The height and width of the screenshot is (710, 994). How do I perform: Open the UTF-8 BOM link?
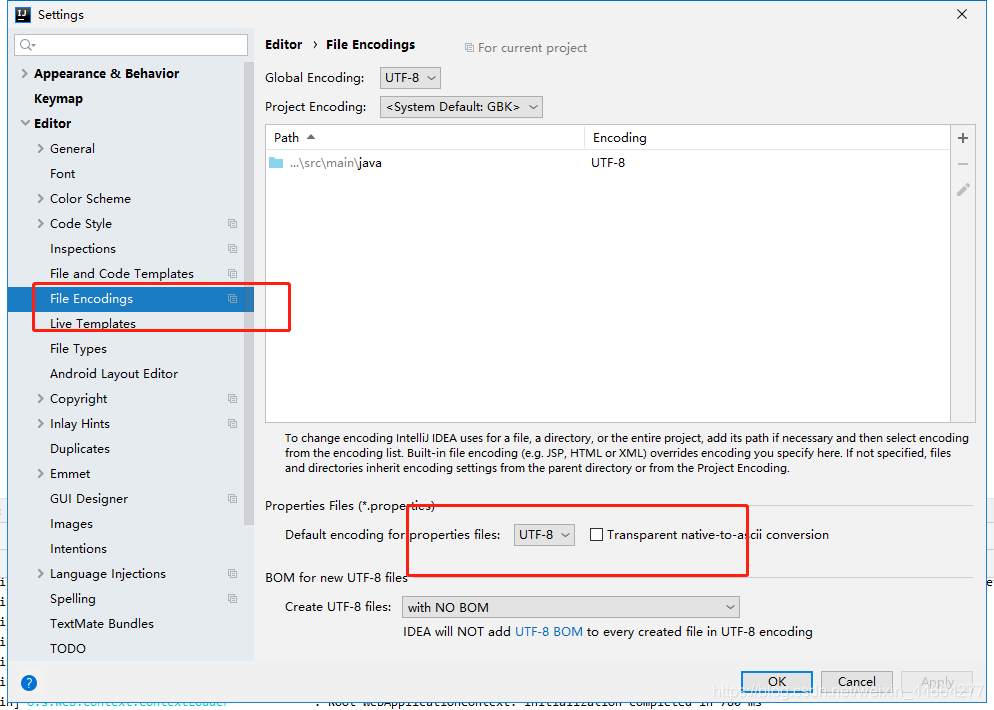548,632
